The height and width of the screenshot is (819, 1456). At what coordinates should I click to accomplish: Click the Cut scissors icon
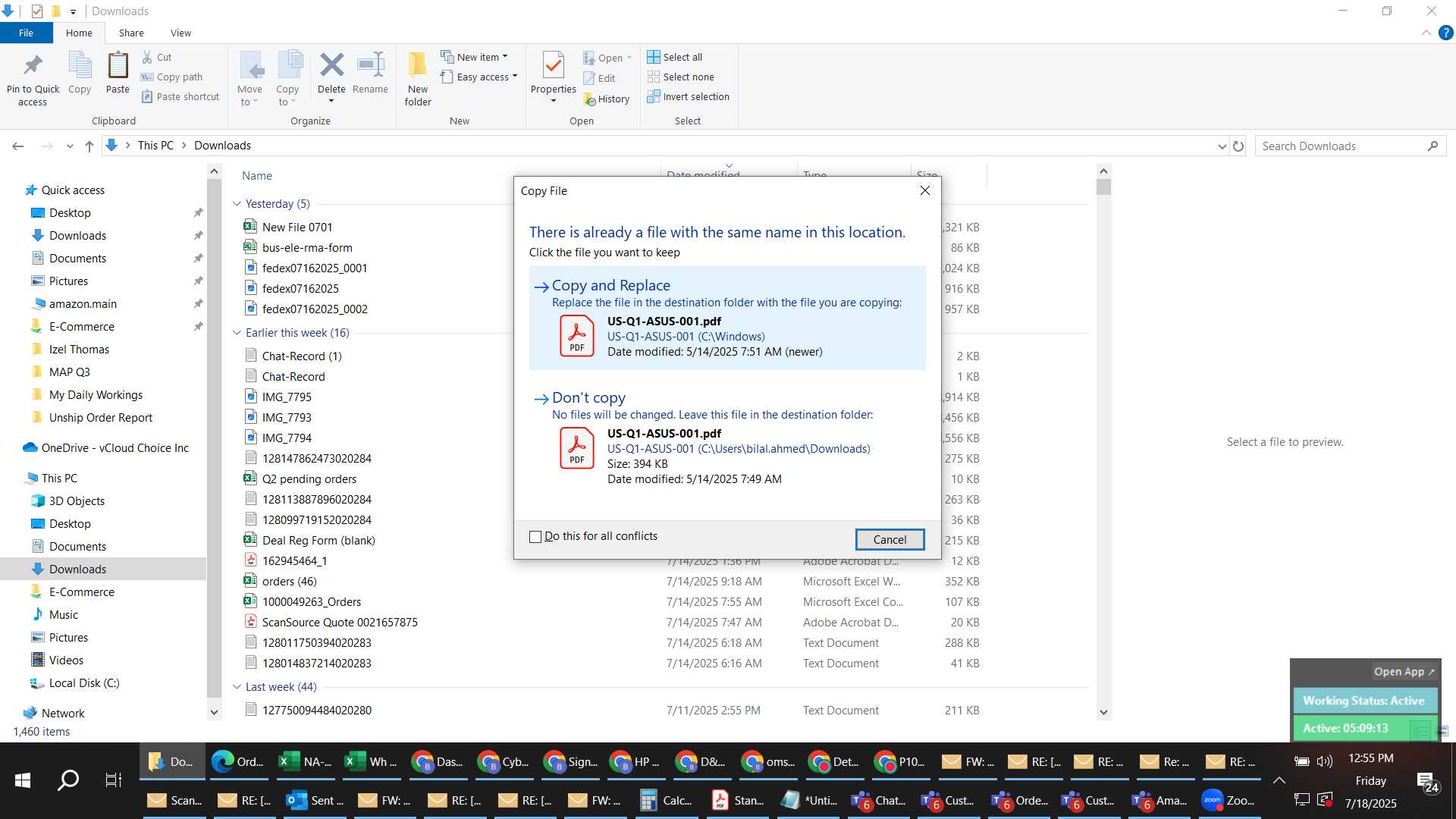147,57
